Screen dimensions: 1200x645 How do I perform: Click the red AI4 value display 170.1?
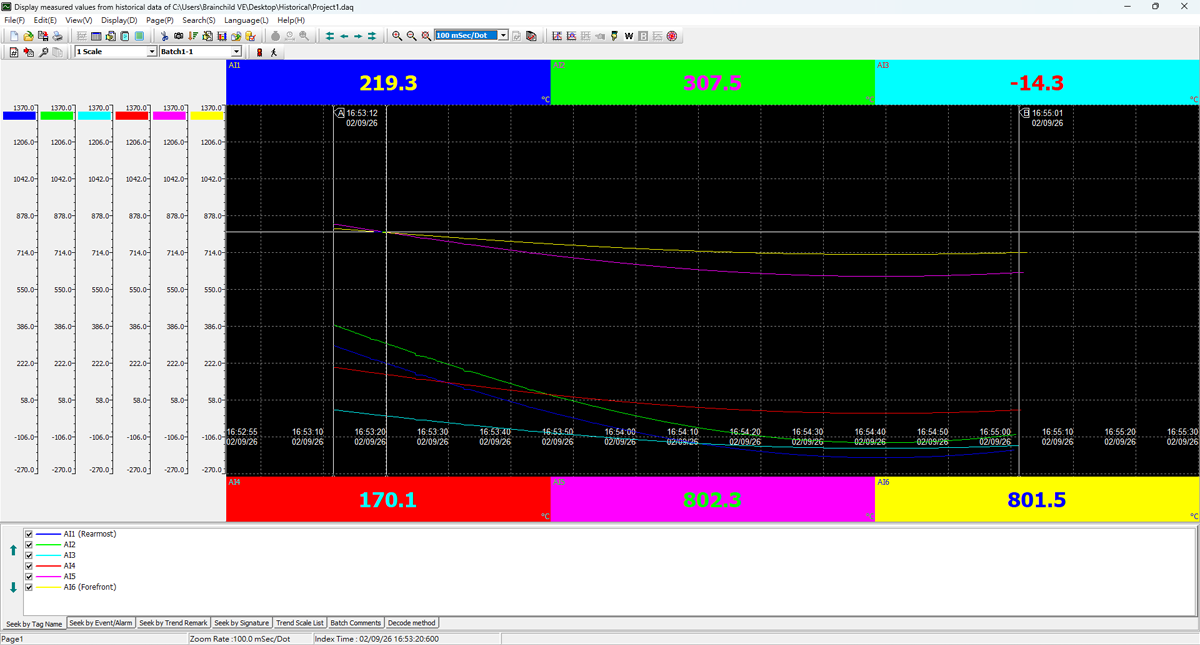(x=388, y=499)
